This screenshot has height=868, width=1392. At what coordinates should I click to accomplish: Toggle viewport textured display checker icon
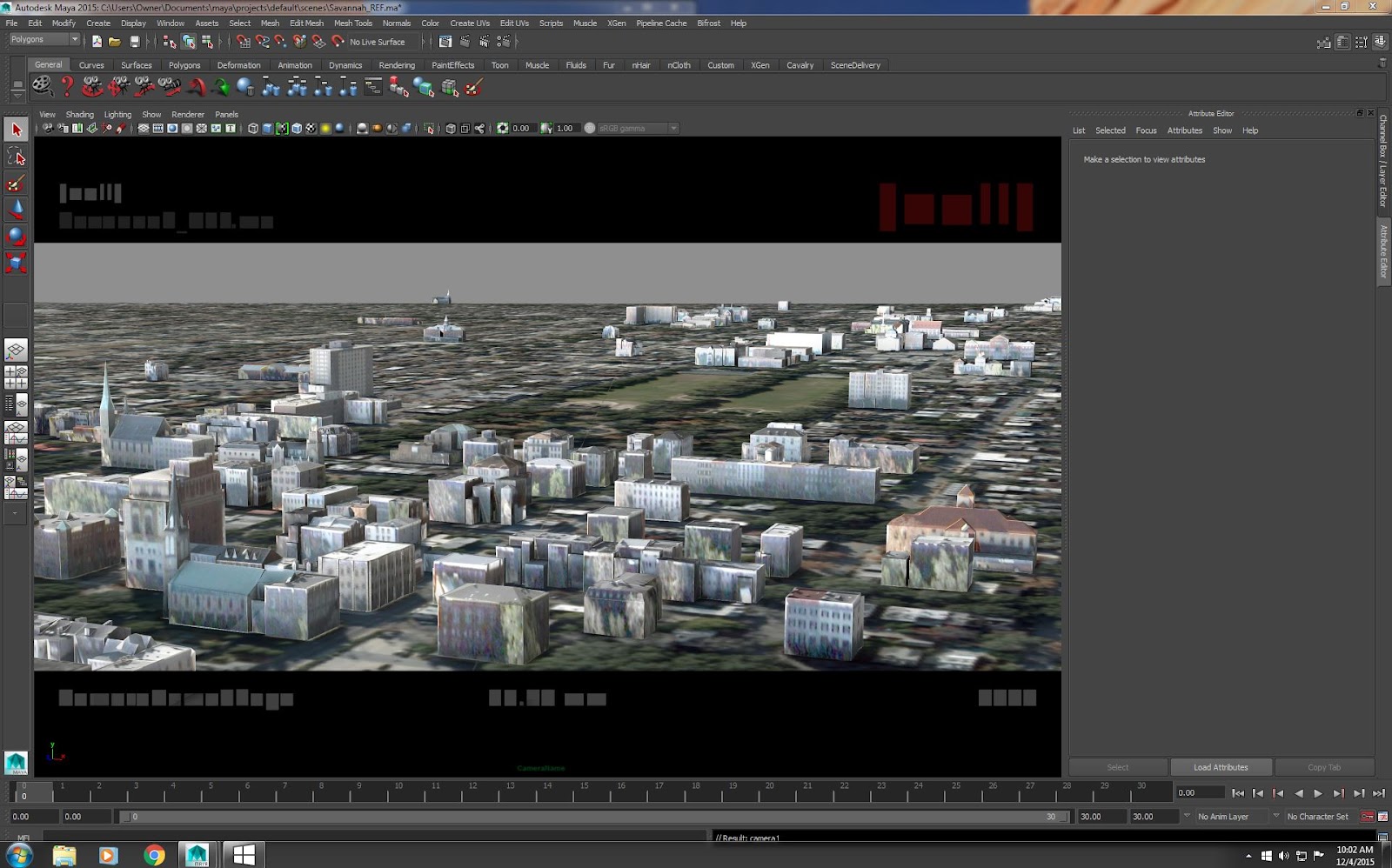click(311, 129)
